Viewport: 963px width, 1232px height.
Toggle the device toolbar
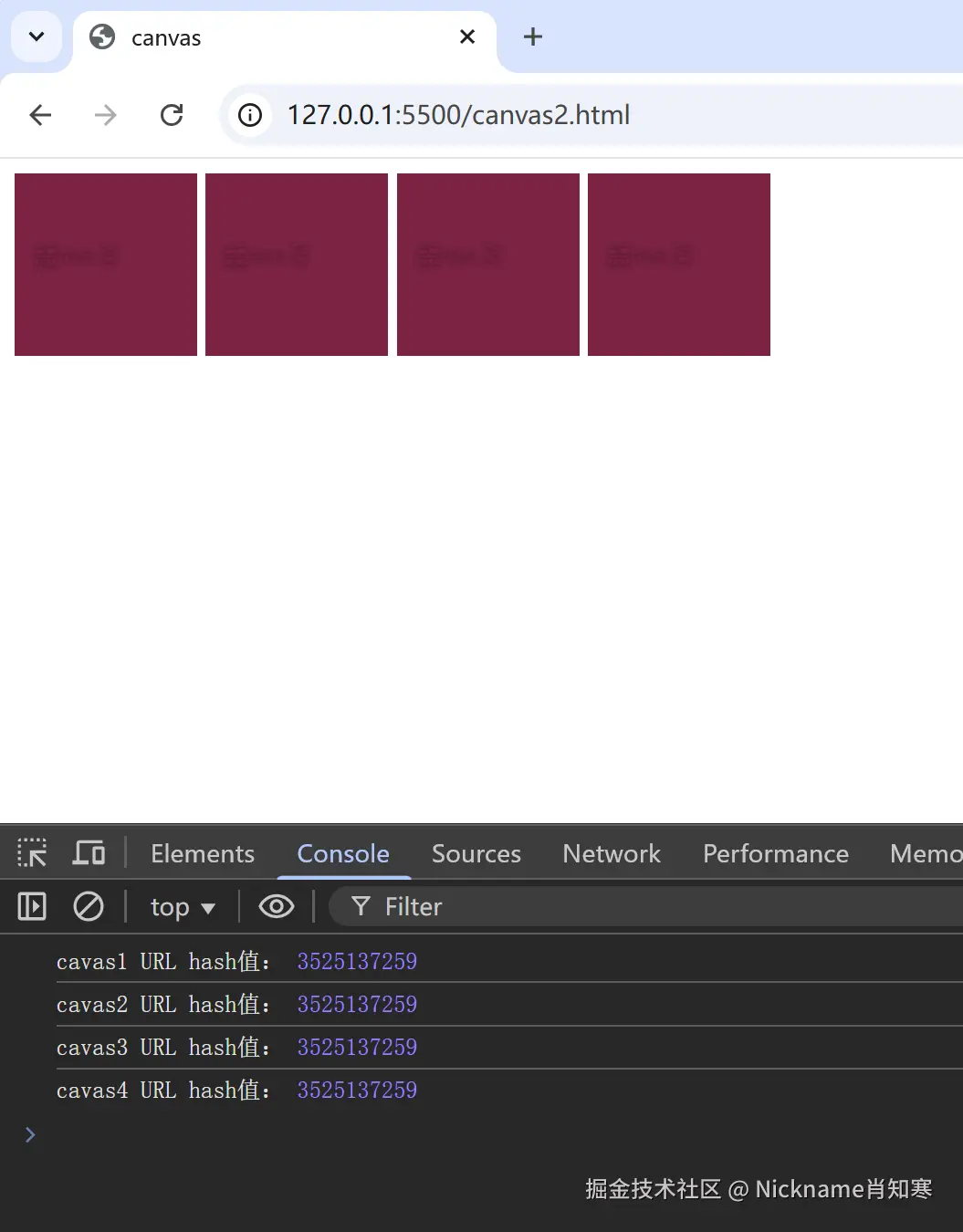tap(89, 853)
